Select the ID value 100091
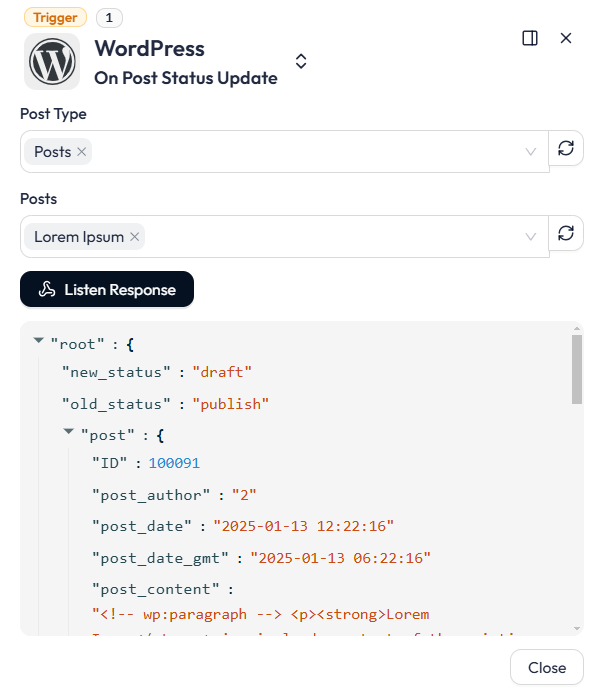The height and width of the screenshot is (700, 605). pyautogui.click(x=174, y=463)
